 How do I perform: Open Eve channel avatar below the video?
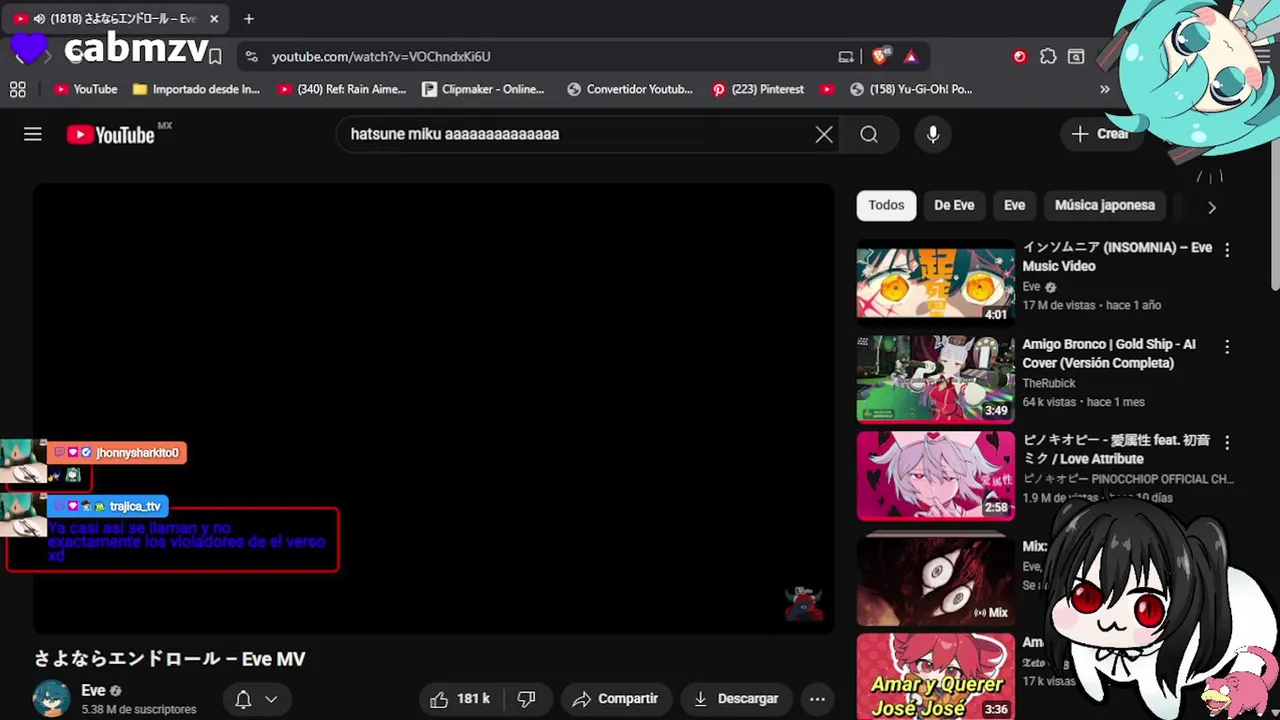pos(52,698)
